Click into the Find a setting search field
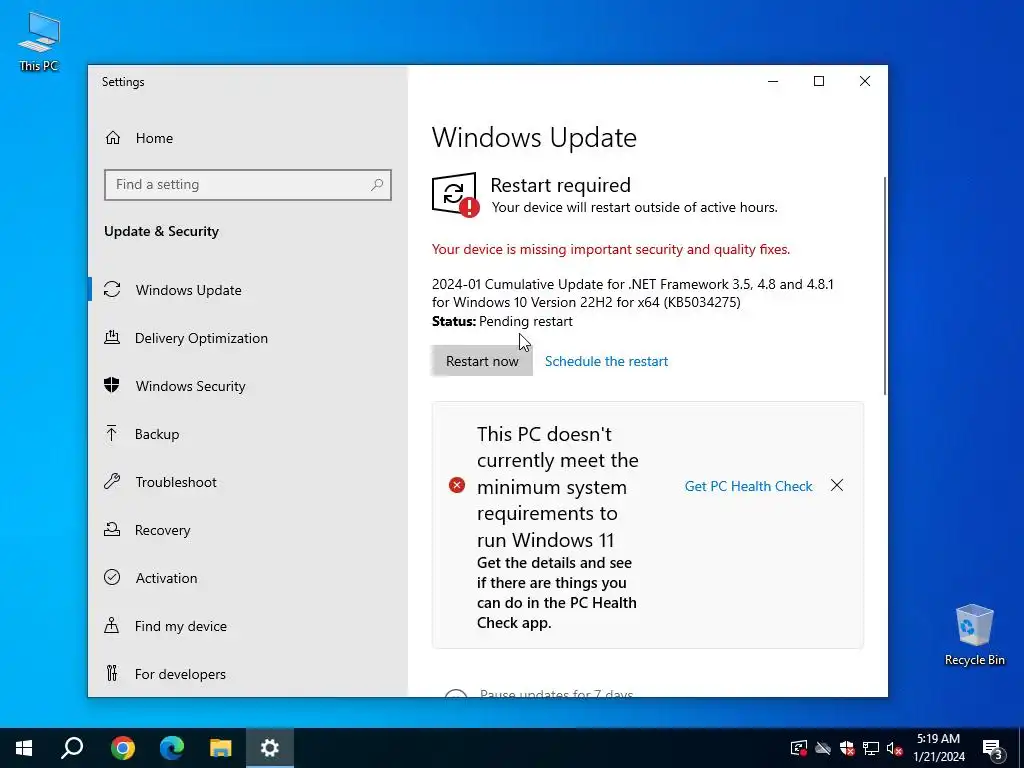Image resolution: width=1024 pixels, height=768 pixels. [248, 185]
